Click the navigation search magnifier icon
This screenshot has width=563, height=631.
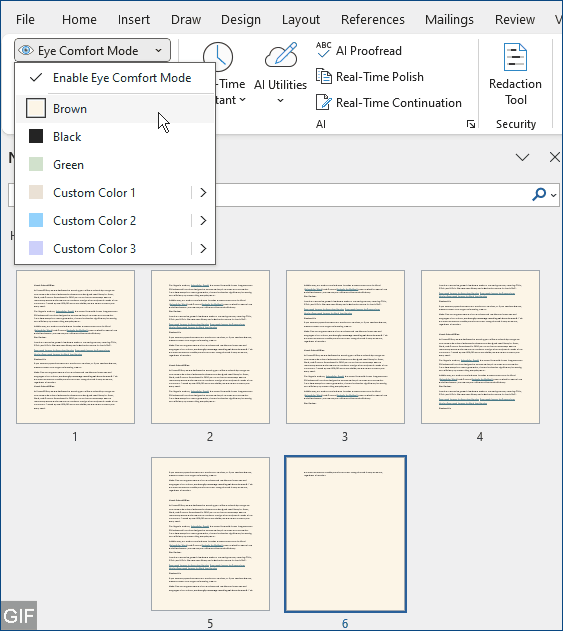pos(539,194)
